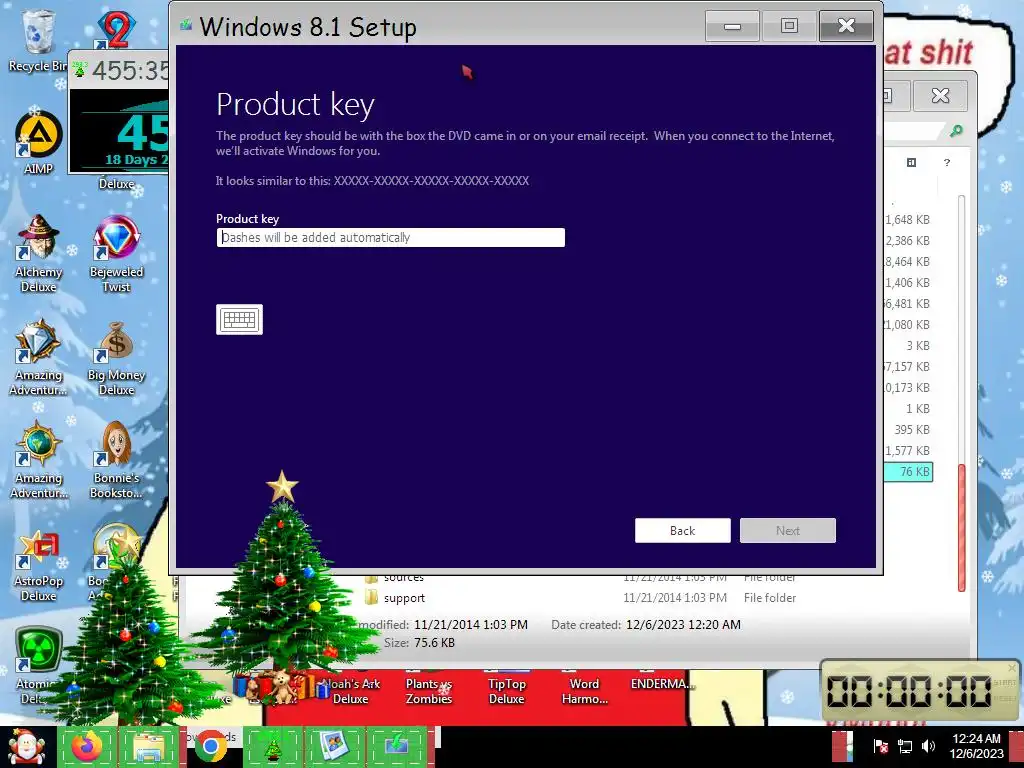Close the Explorer window behind Setup
This screenshot has height=768, width=1024.
pos(940,95)
